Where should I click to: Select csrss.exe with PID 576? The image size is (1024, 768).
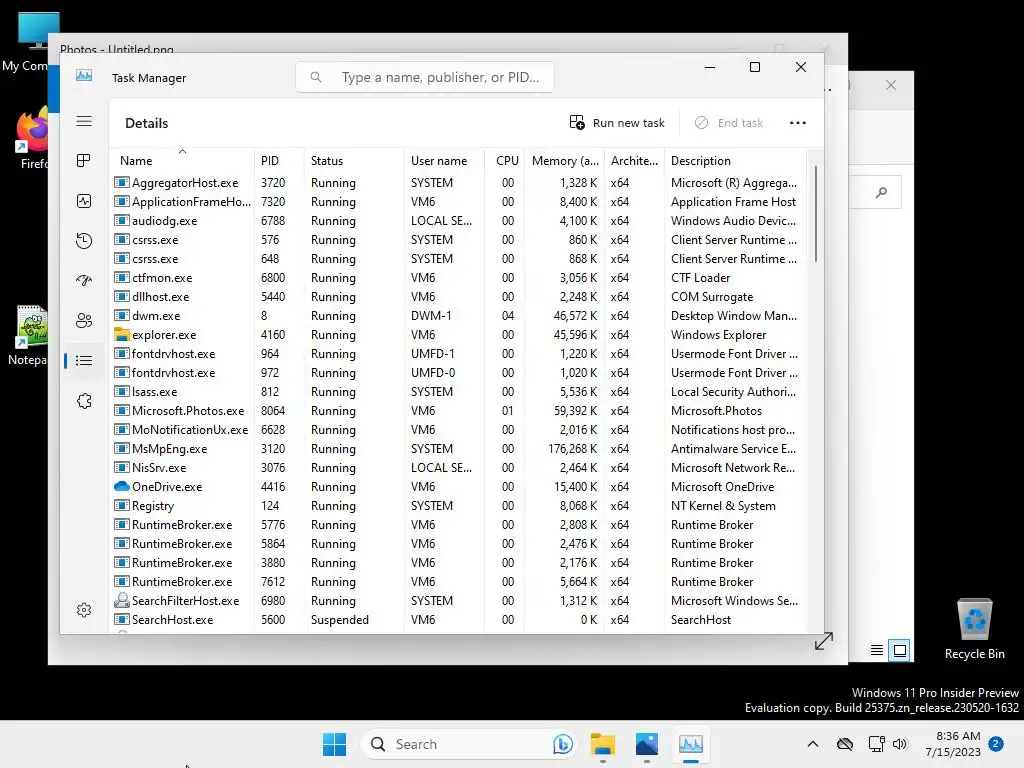pos(457,240)
